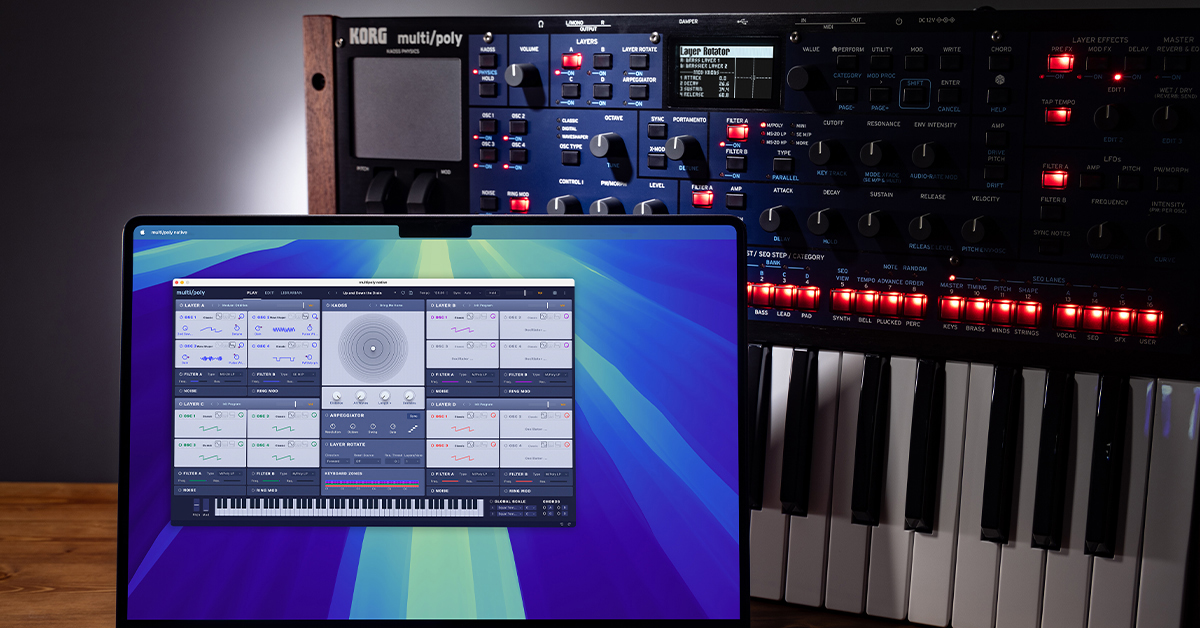Click the Arpeggiator Sync button

tap(412, 414)
